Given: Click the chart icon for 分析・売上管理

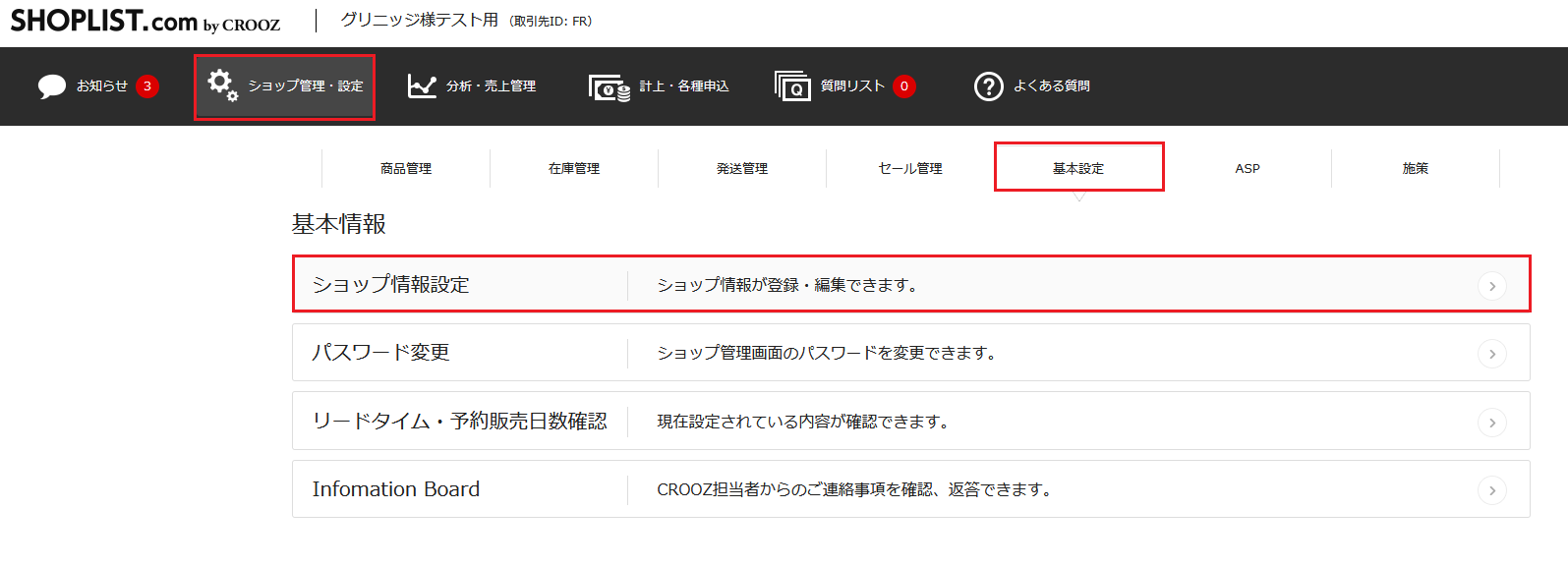Looking at the screenshot, I should (422, 86).
